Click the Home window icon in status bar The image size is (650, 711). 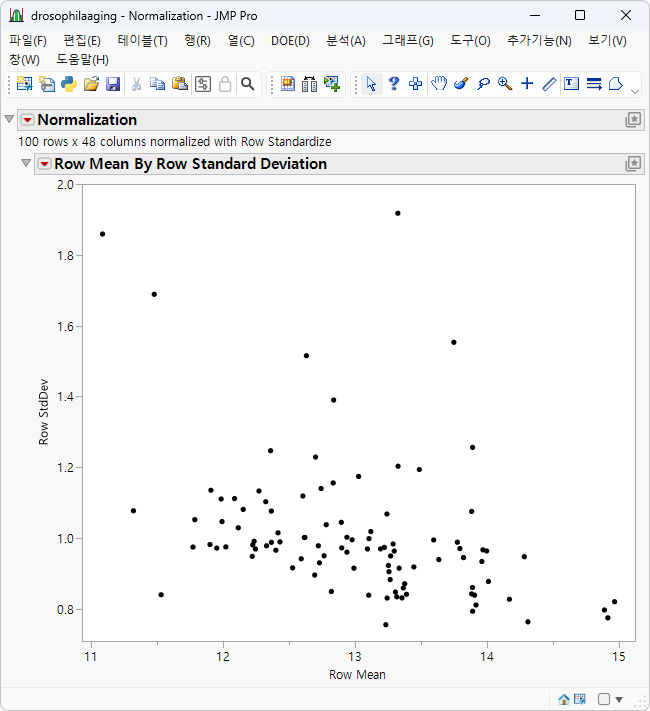[564, 700]
